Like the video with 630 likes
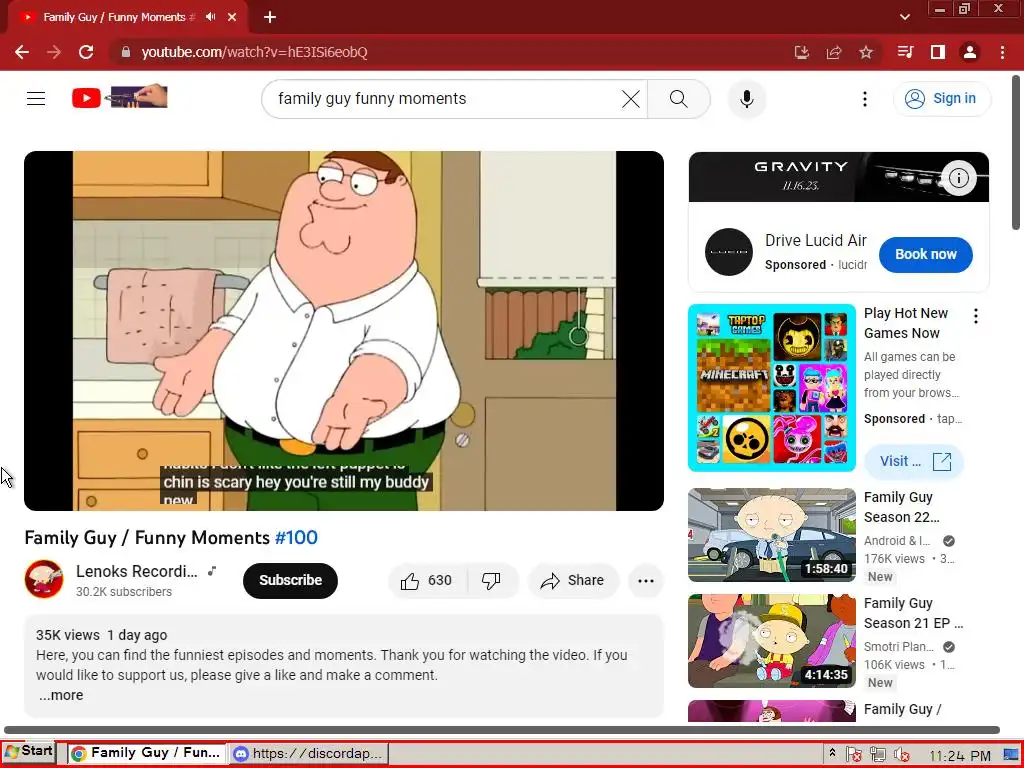 coord(427,581)
